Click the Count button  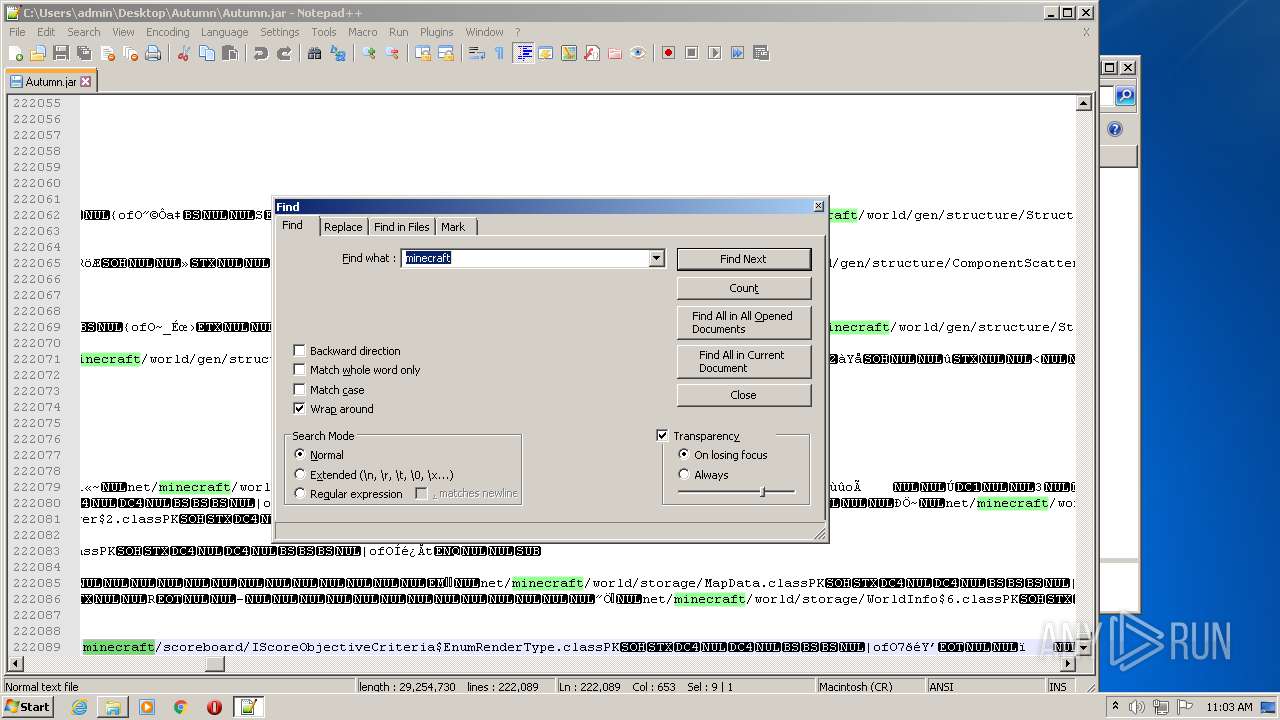(744, 288)
